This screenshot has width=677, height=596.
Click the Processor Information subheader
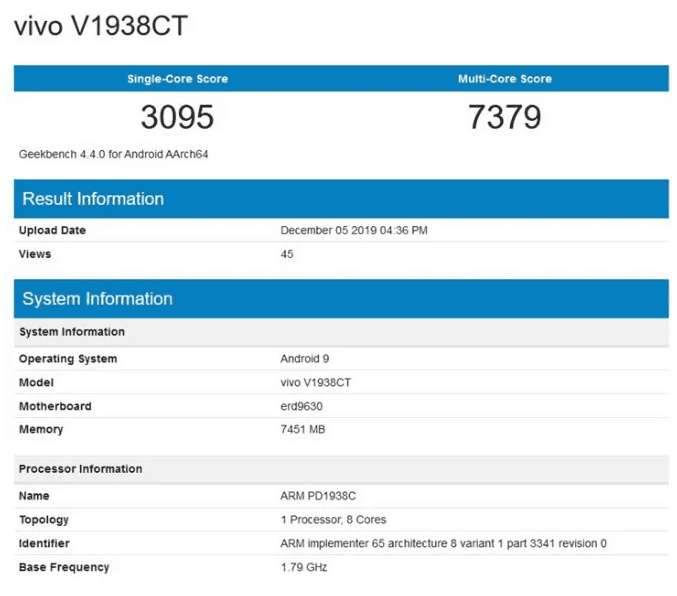[341, 469]
